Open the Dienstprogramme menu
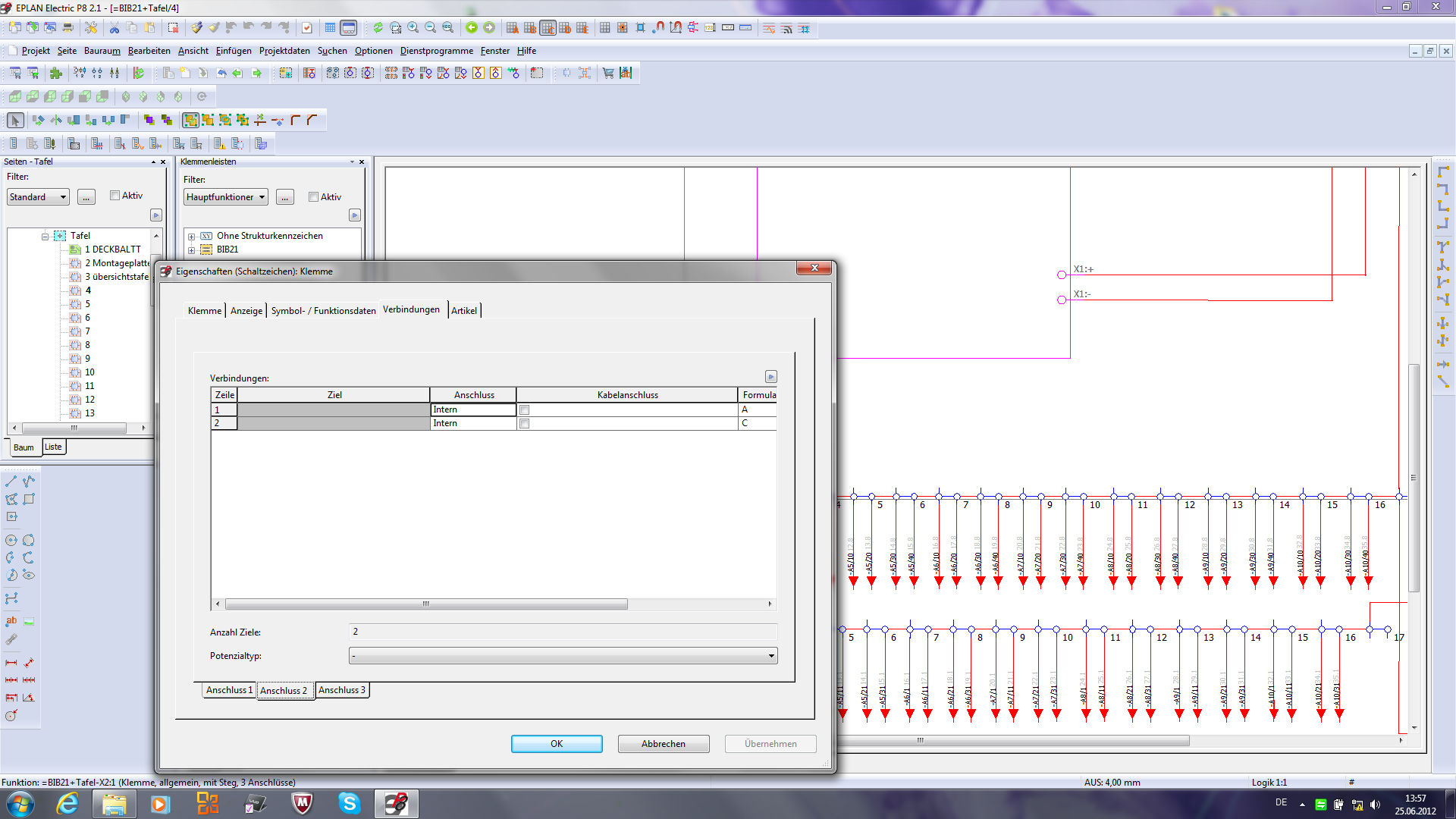The height and width of the screenshot is (819, 1456). point(437,51)
